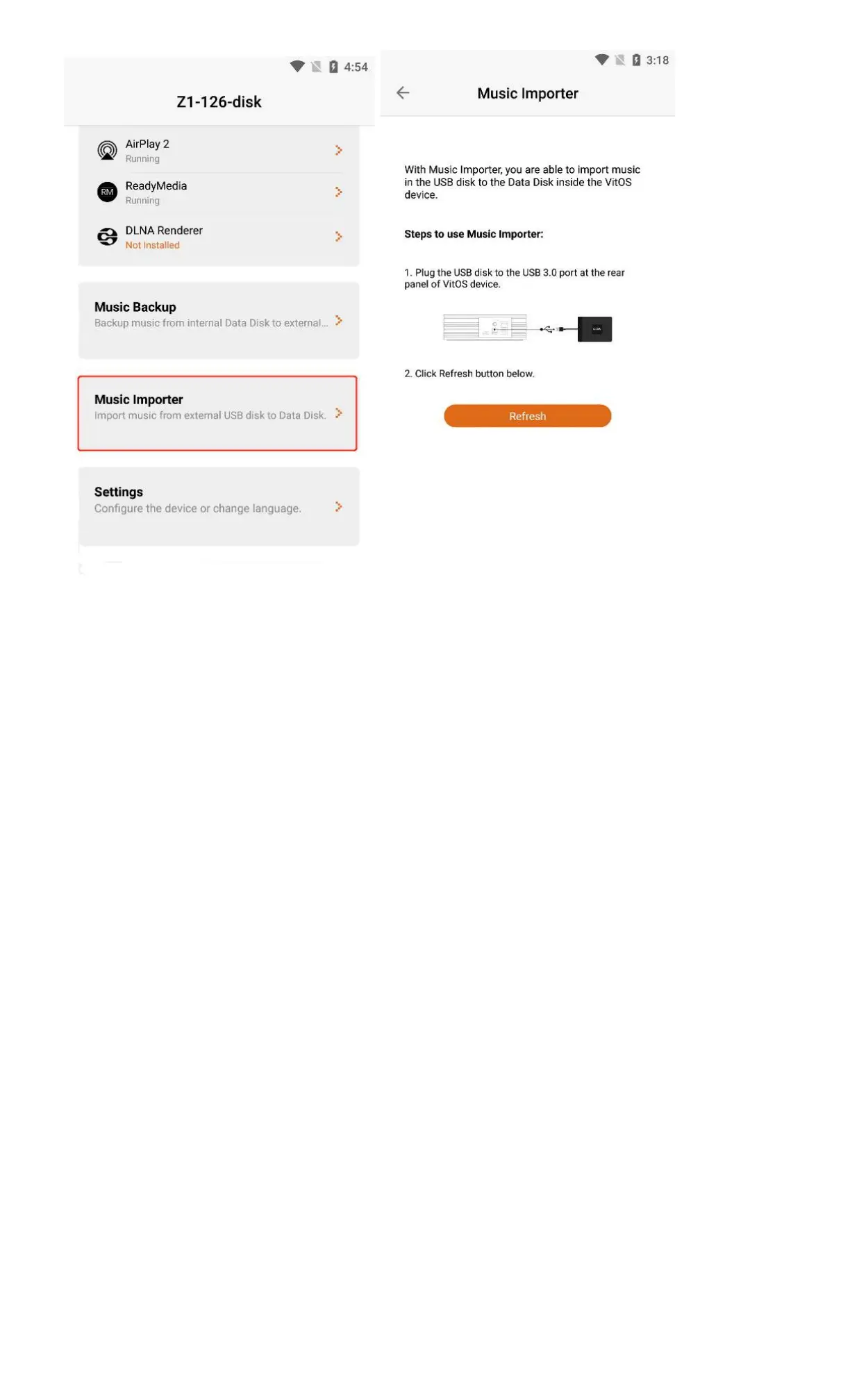Open Music Backup chevron arrow
The height and width of the screenshot is (1400, 850).
[339, 320]
